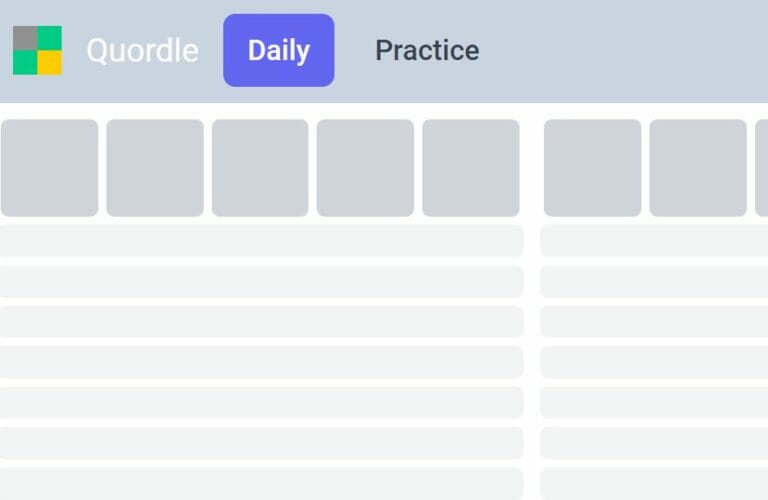The height and width of the screenshot is (500, 768).
Task: Click third guess row of first board
Action: [262, 281]
